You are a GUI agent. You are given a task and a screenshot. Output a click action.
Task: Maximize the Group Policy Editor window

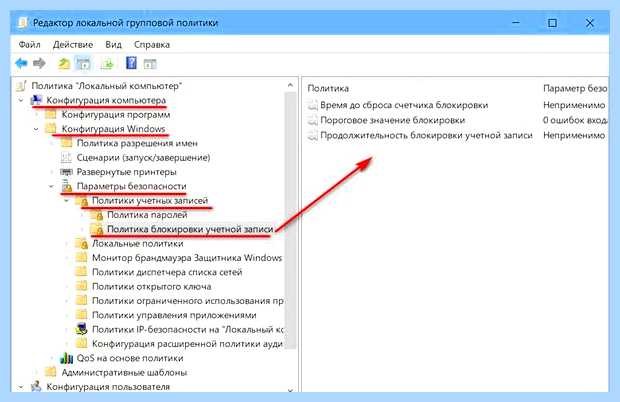(552, 23)
